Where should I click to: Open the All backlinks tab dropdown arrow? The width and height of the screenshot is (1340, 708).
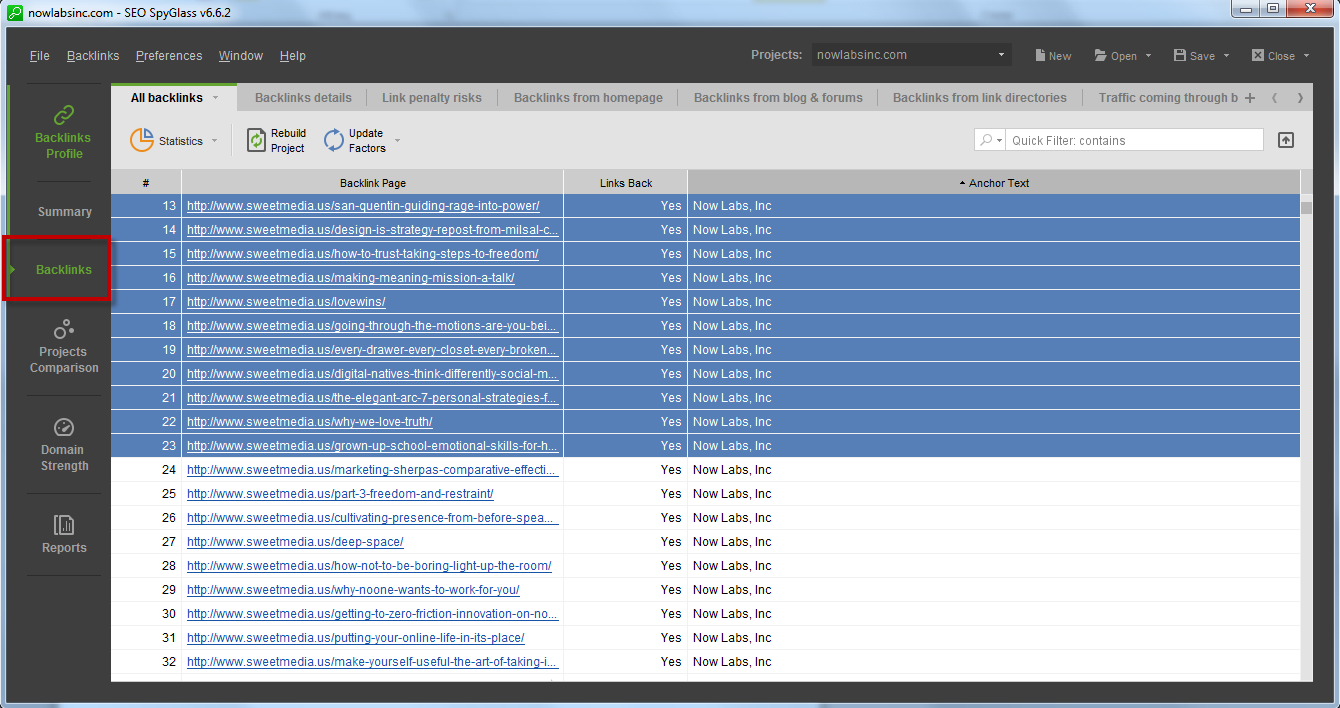[x=214, y=98]
